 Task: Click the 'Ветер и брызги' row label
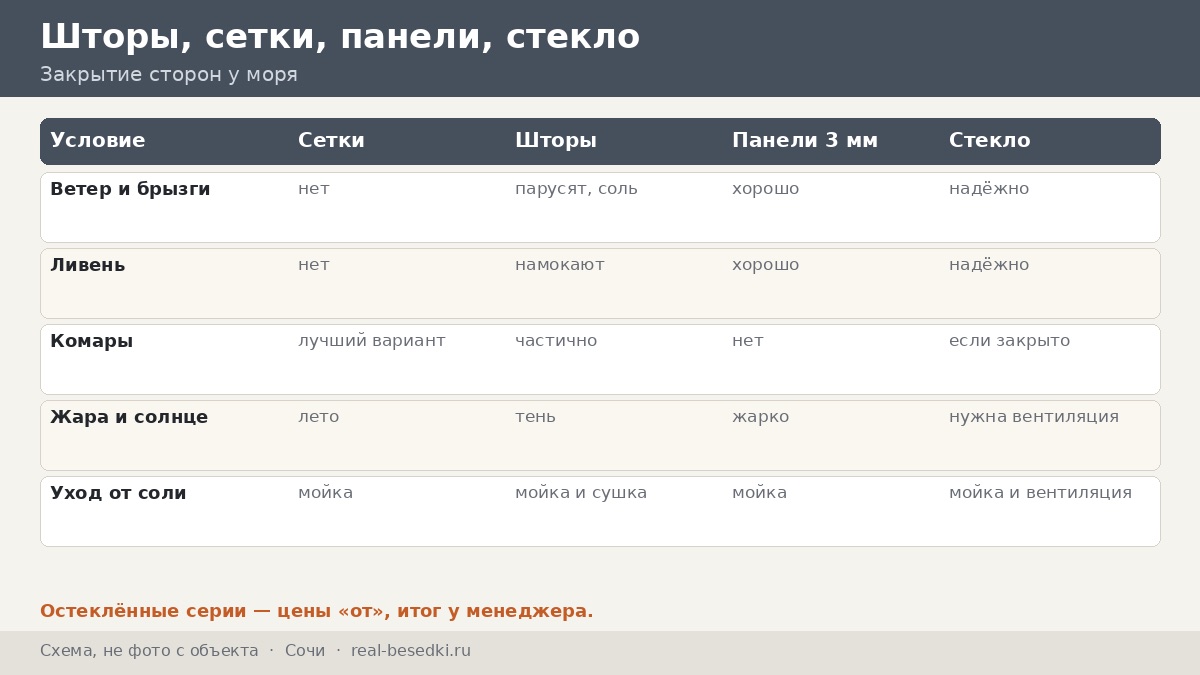tap(130, 189)
